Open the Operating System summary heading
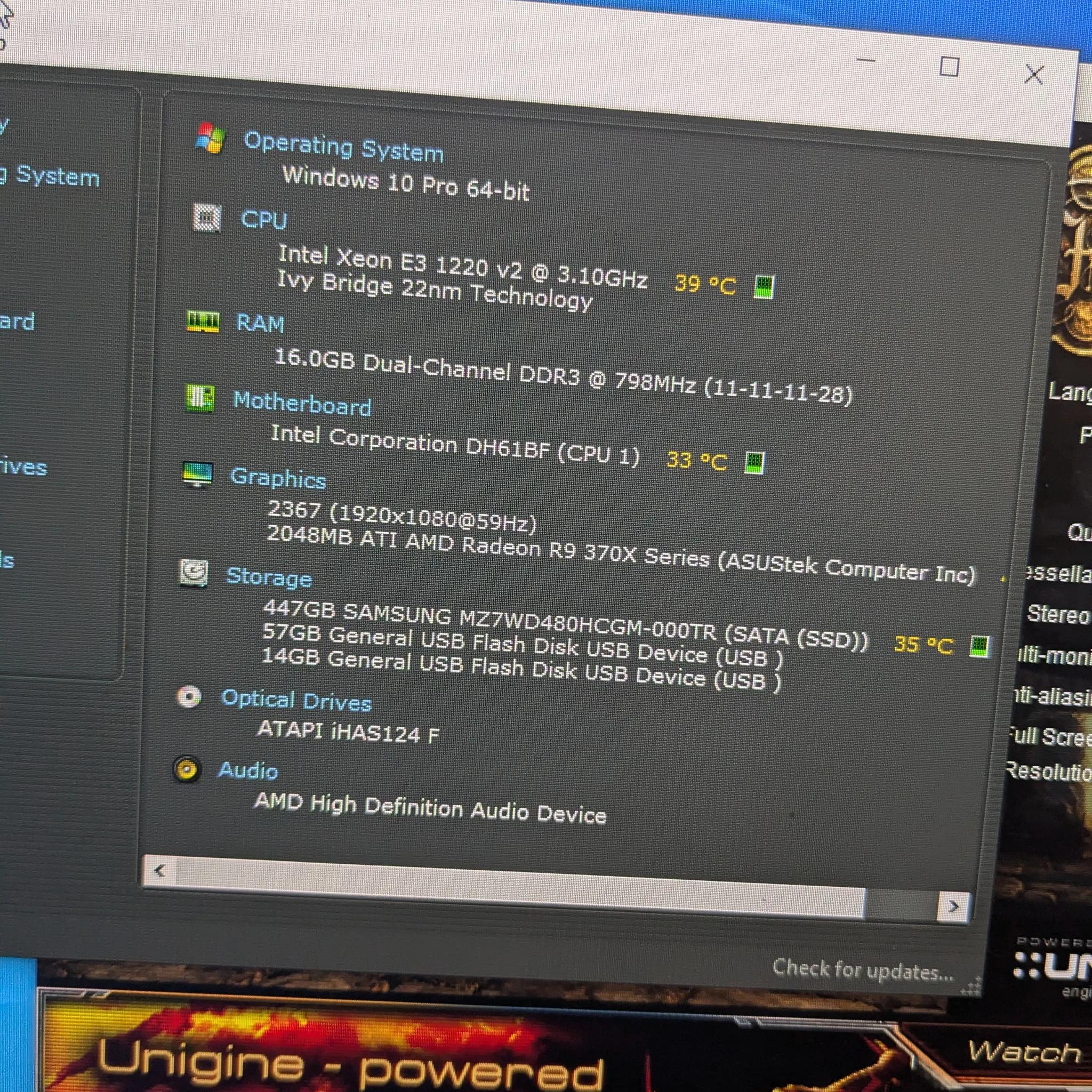Viewport: 1092px width, 1092px height. click(x=344, y=147)
